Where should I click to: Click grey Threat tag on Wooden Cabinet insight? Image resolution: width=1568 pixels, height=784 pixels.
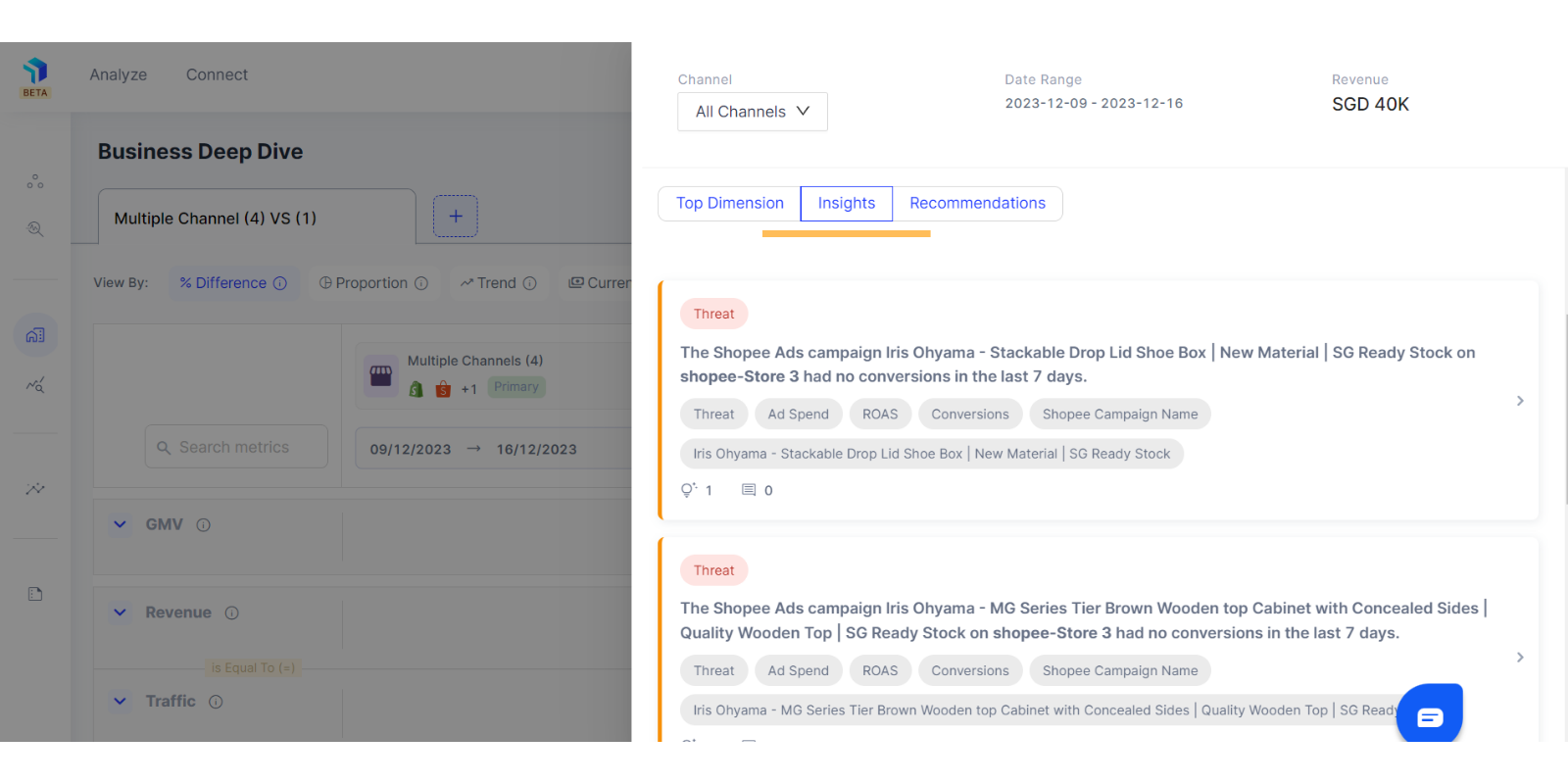click(714, 670)
